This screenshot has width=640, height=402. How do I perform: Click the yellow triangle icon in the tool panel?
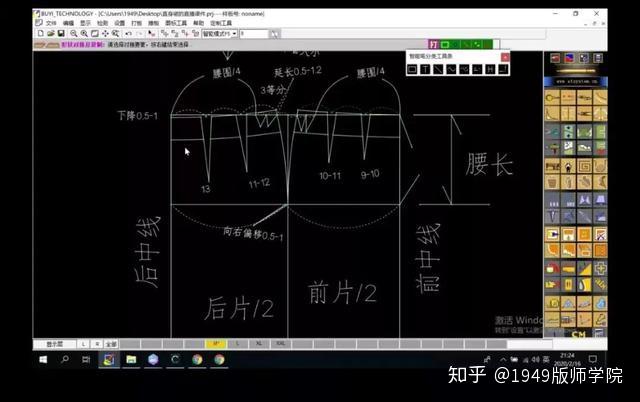(x=584, y=269)
